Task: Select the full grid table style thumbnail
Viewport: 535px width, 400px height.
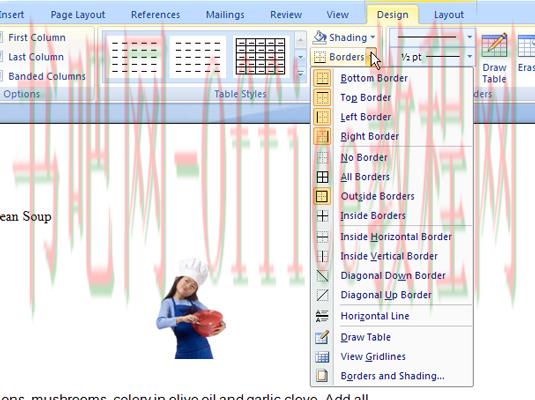Action: [260, 56]
